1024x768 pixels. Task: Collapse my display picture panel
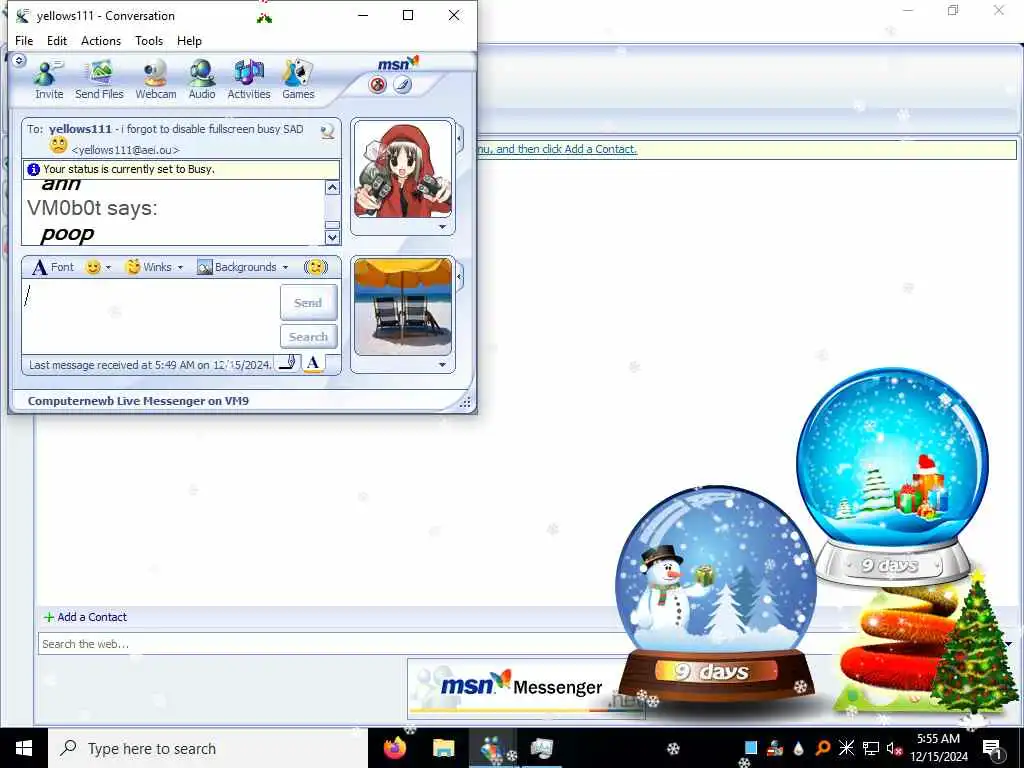coord(460,276)
